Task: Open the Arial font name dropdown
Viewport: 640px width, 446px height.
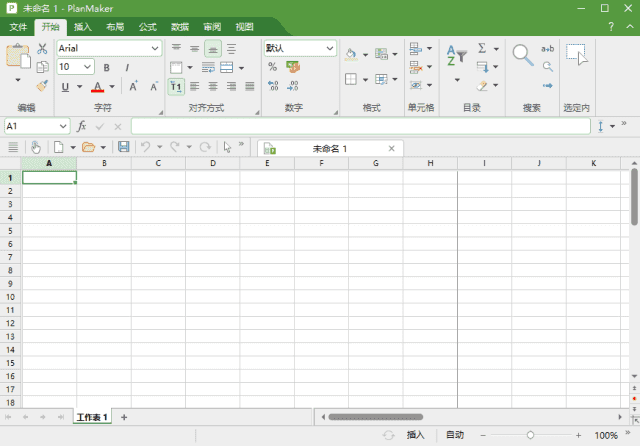Action: [108, 48]
